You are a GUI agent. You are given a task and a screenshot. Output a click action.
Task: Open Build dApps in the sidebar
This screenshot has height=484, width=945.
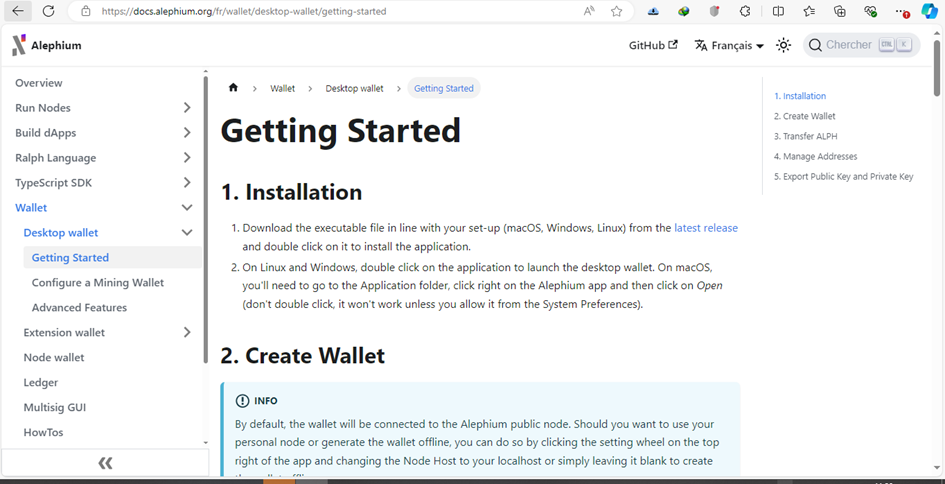click(46, 133)
